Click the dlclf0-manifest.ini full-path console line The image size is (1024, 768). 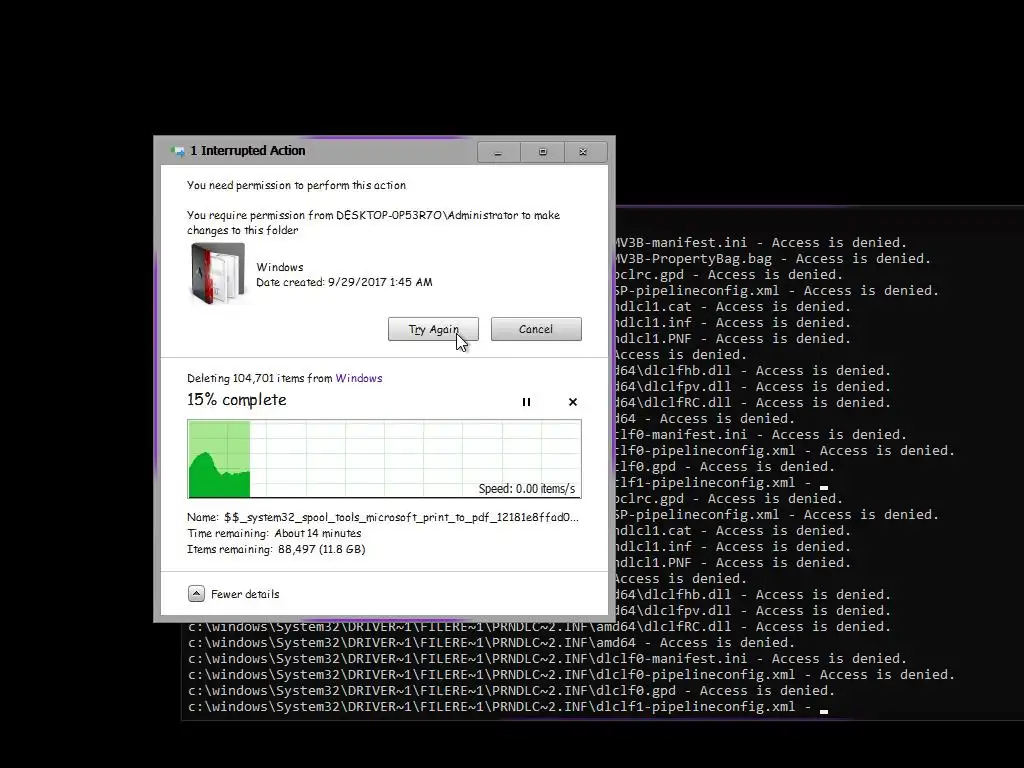point(547,658)
